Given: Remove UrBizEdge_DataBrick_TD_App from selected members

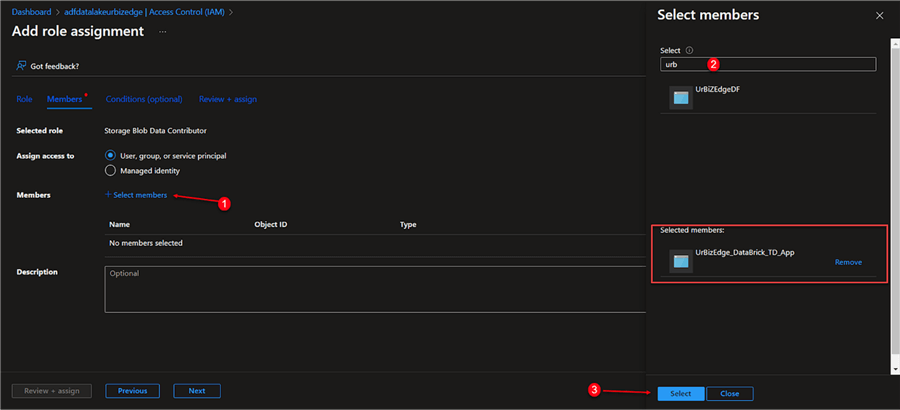Looking at the screenshot, I should pyautogui.click(x=848, y=262).
